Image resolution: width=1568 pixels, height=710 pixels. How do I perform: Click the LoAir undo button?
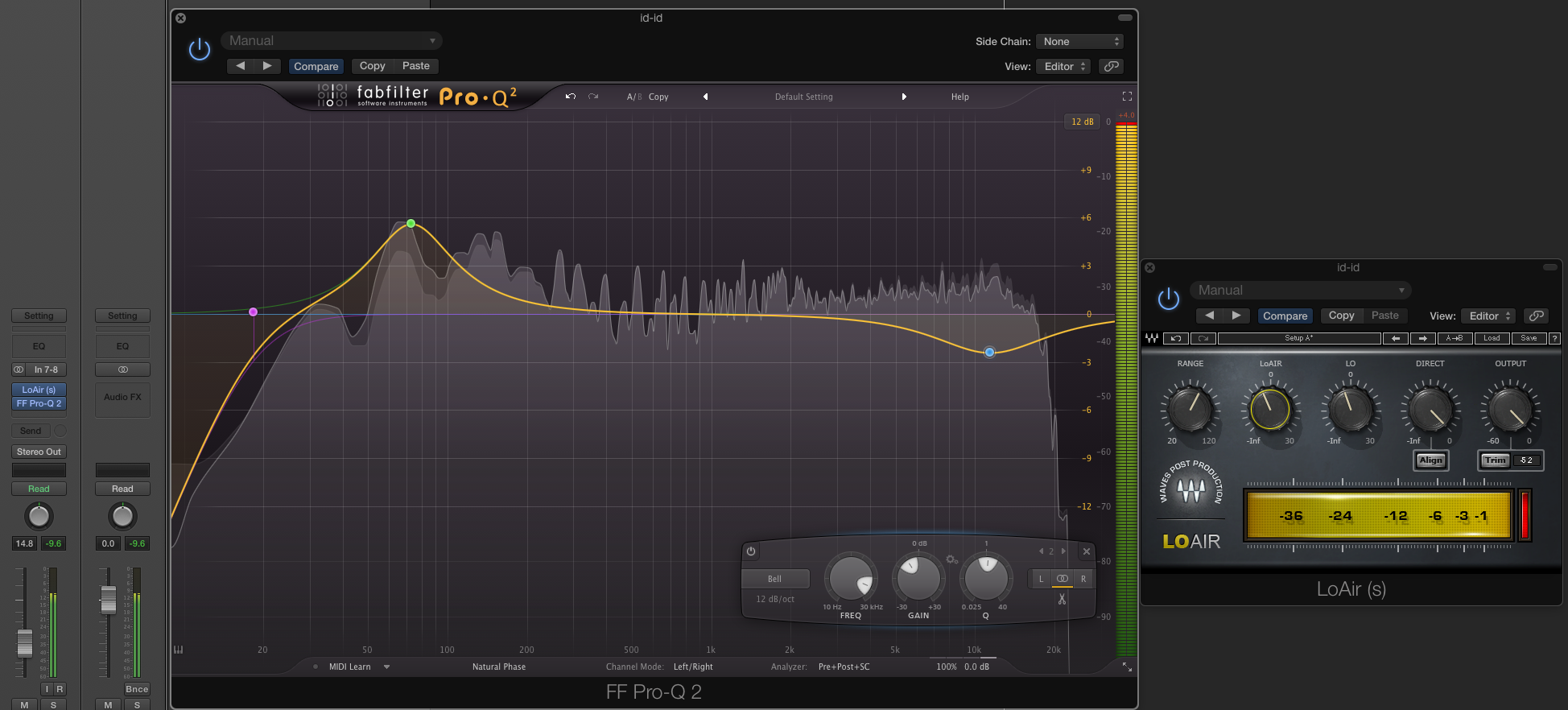pos(1176,338)
